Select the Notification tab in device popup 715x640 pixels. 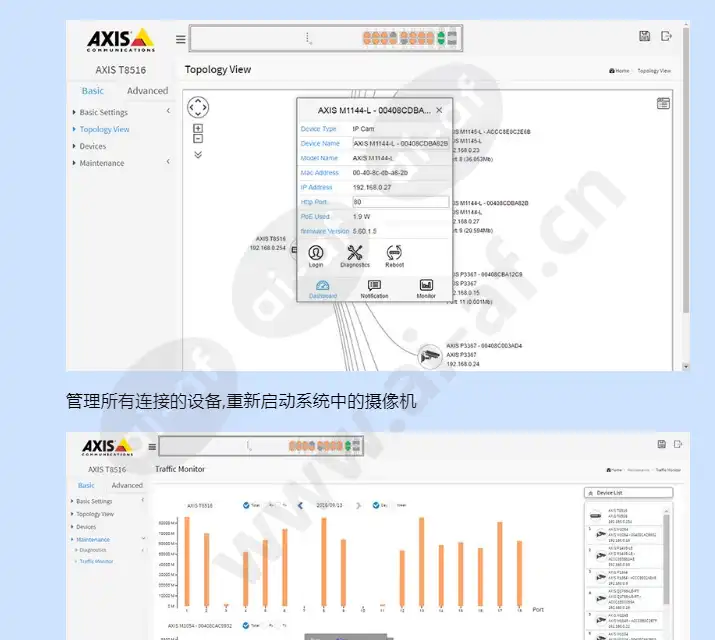click(374, 289)
